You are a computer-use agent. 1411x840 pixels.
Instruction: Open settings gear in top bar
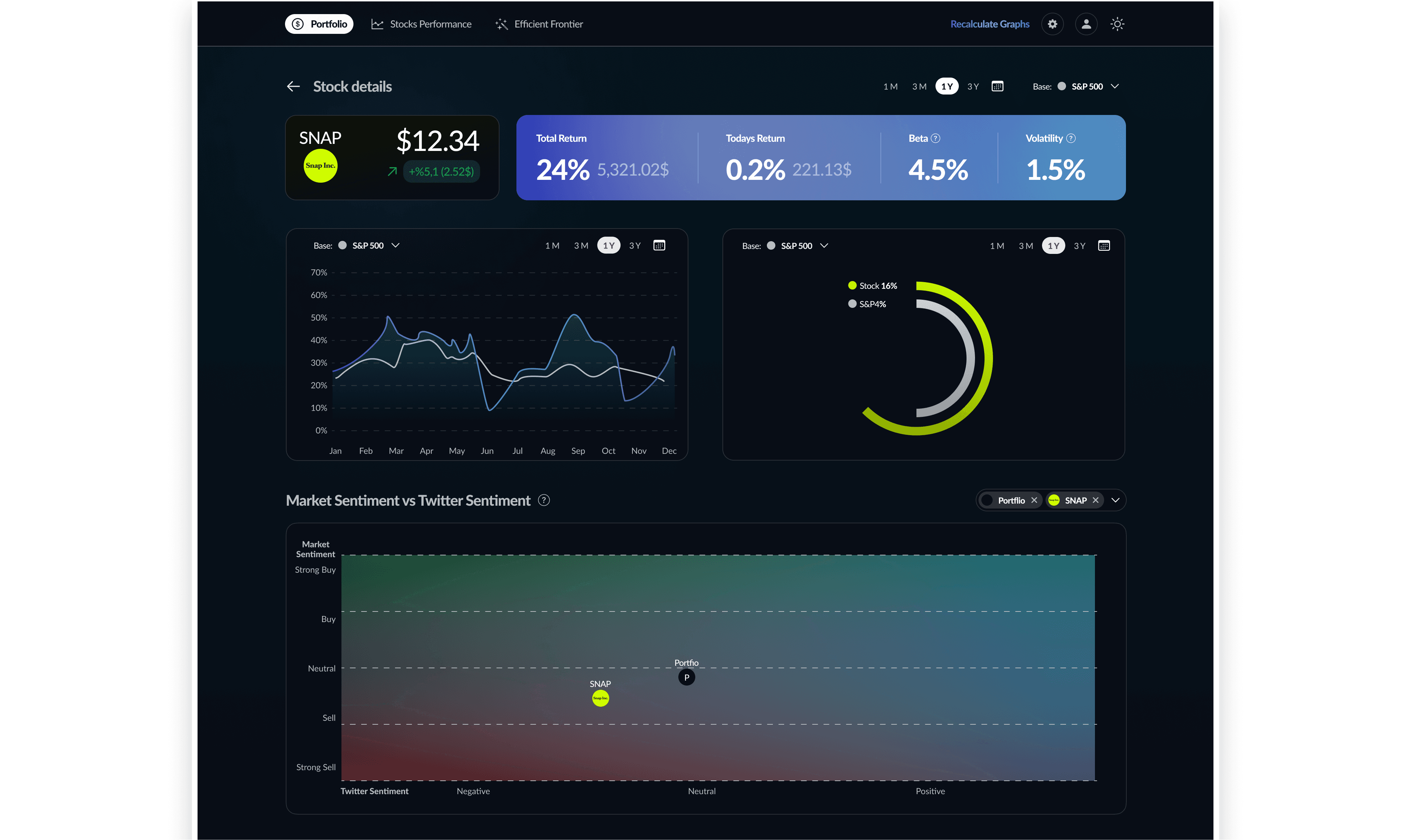point(1052,24)
